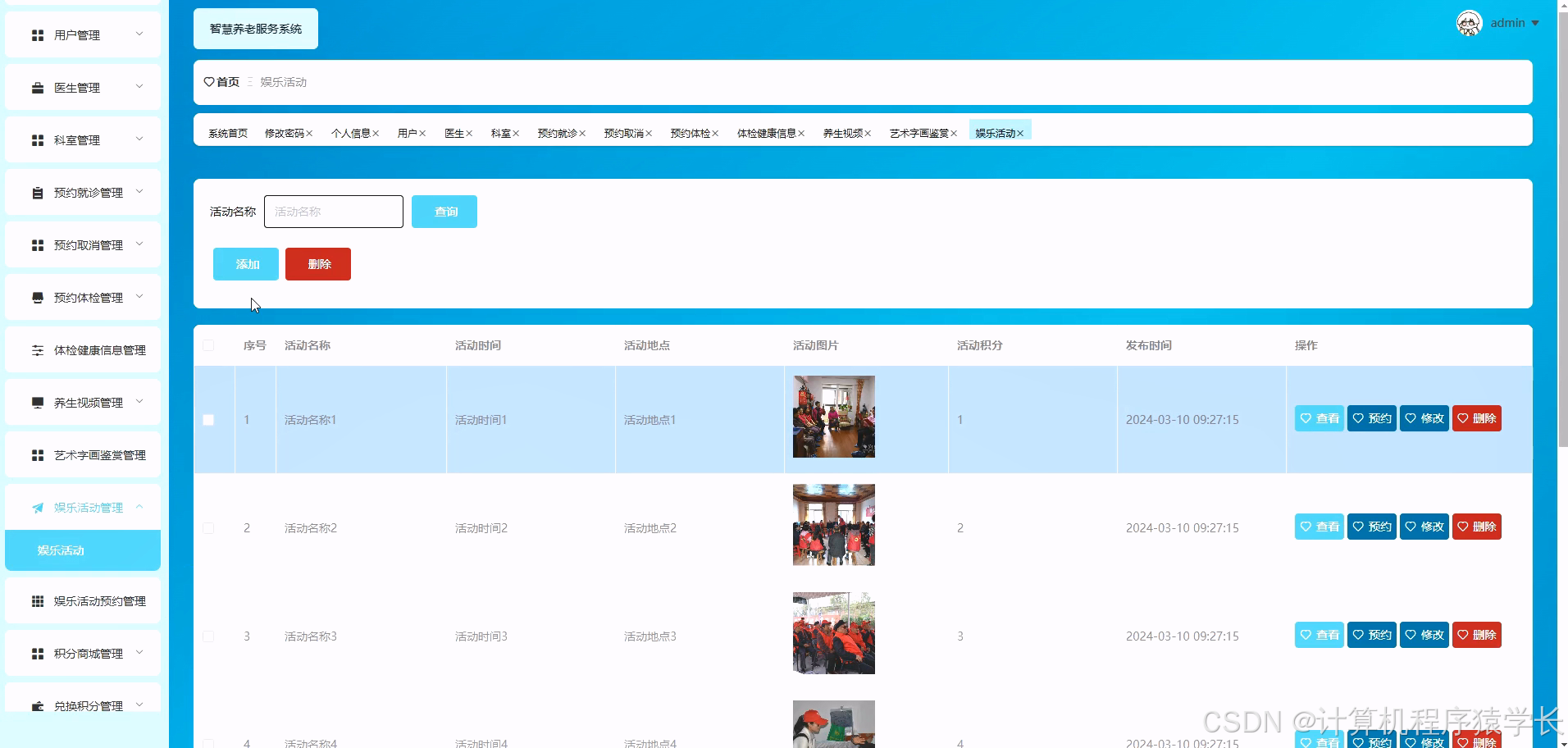Click the blue 添加 button
Screen dimensions: 1568x748
[x=246, y=264]
